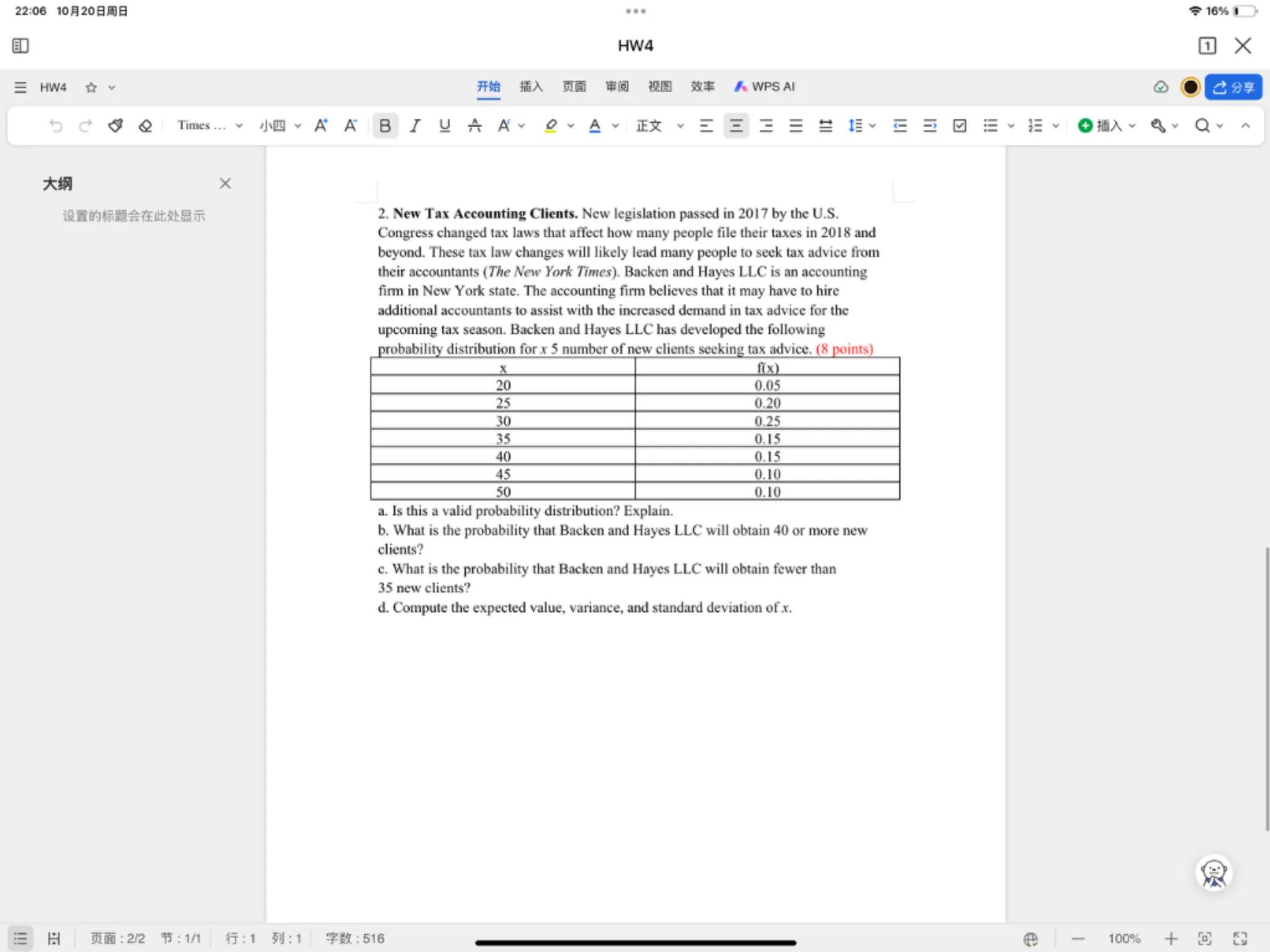The width and height of the screenshot is (1270, 952).
Task: Click the fullscreen icon in status bar
Action: (1240, 938)
